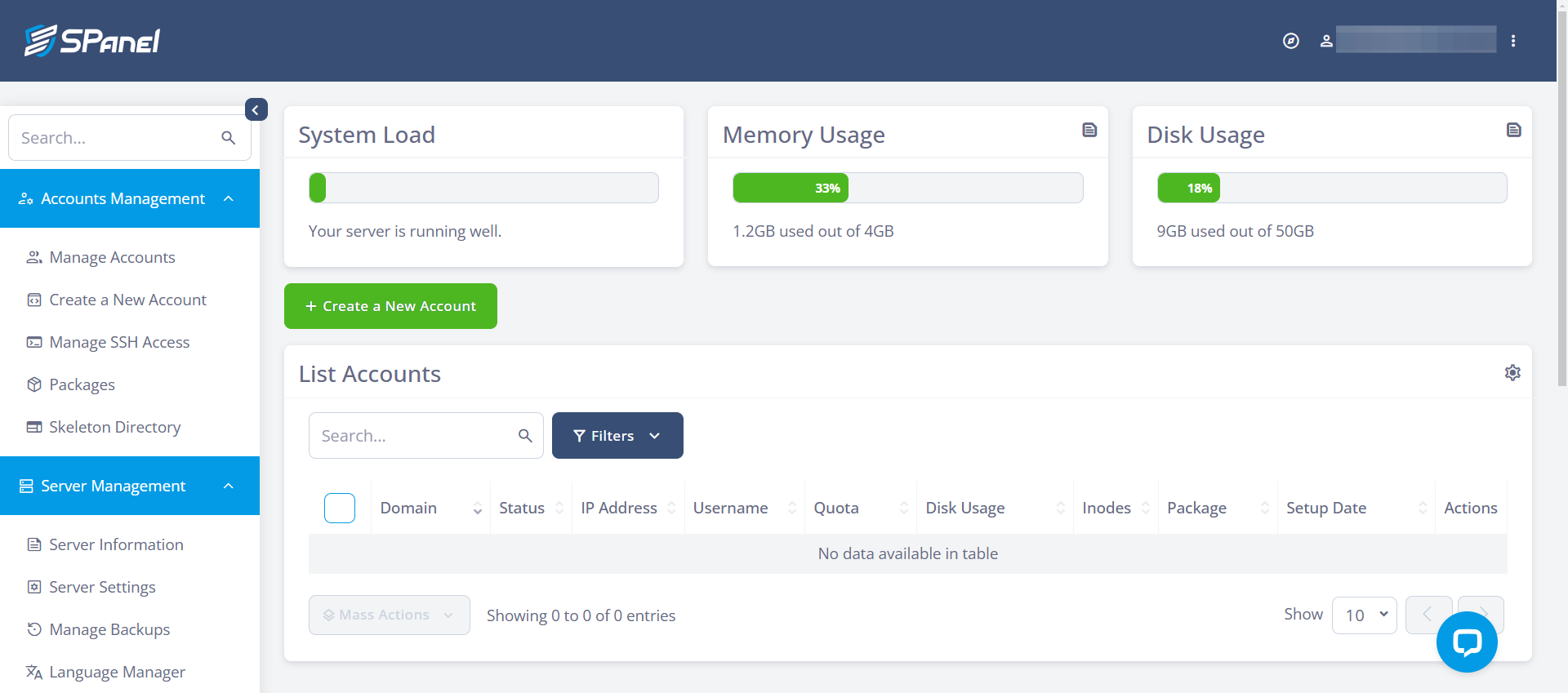Collapse the Server Management section chevron
This screenshot has height=693, width=1568.
tap(229, 486)
